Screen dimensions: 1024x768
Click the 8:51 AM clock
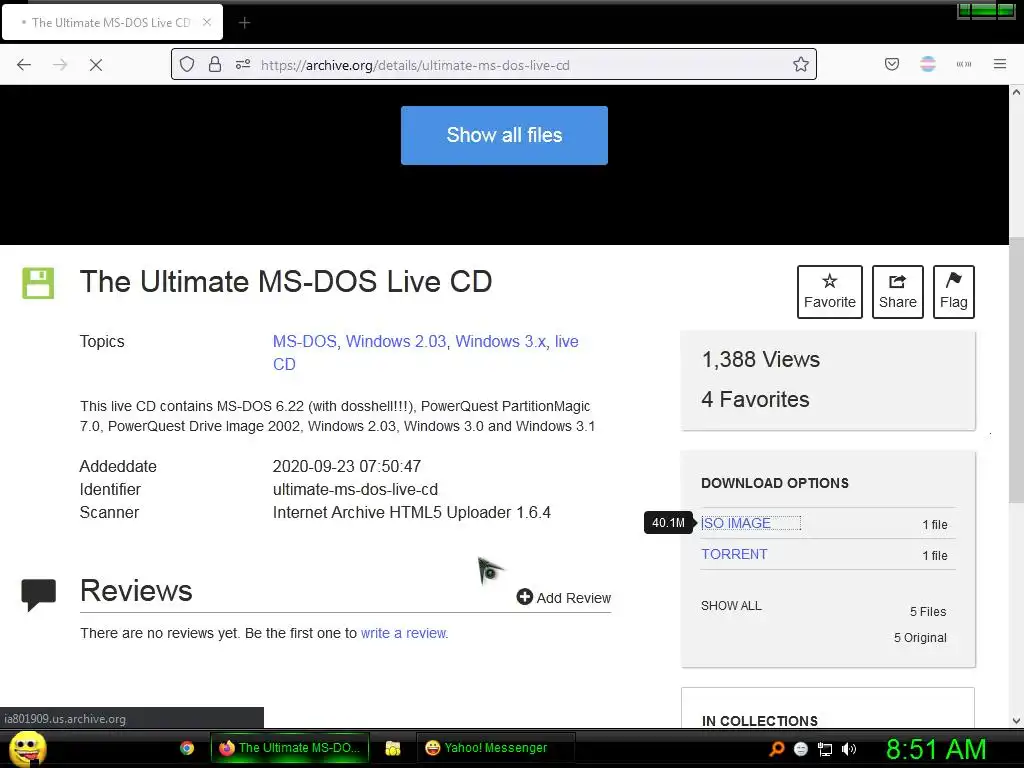[x=936, y=749]
